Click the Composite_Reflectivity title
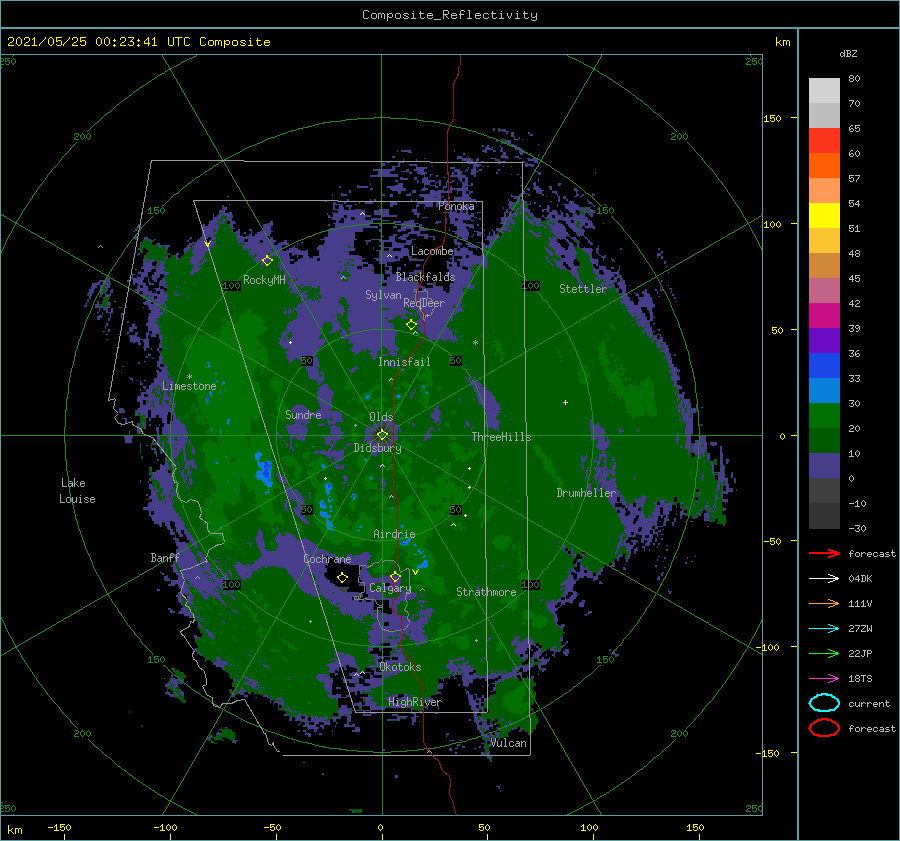 click(449, 15)
